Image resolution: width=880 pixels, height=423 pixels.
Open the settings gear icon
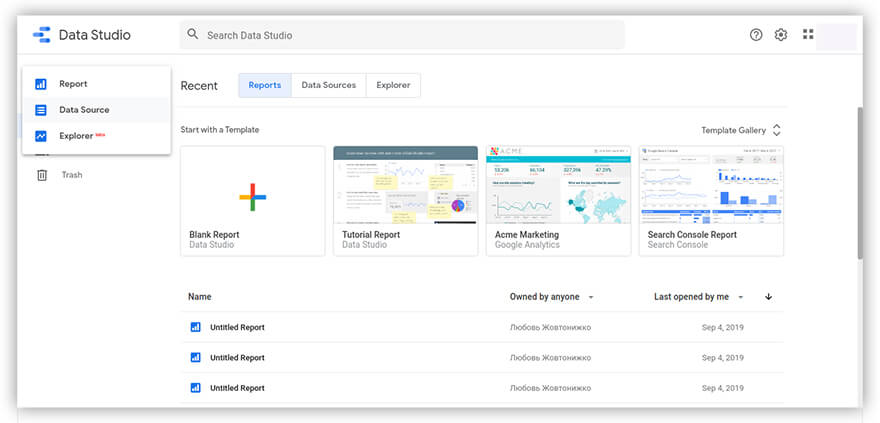tap(781, 35)
